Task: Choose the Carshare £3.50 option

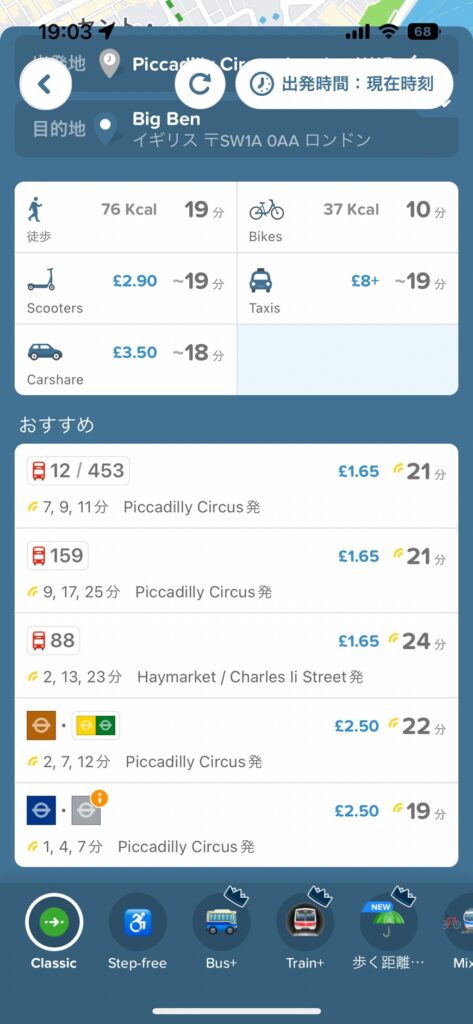Action: click(125, 360)
